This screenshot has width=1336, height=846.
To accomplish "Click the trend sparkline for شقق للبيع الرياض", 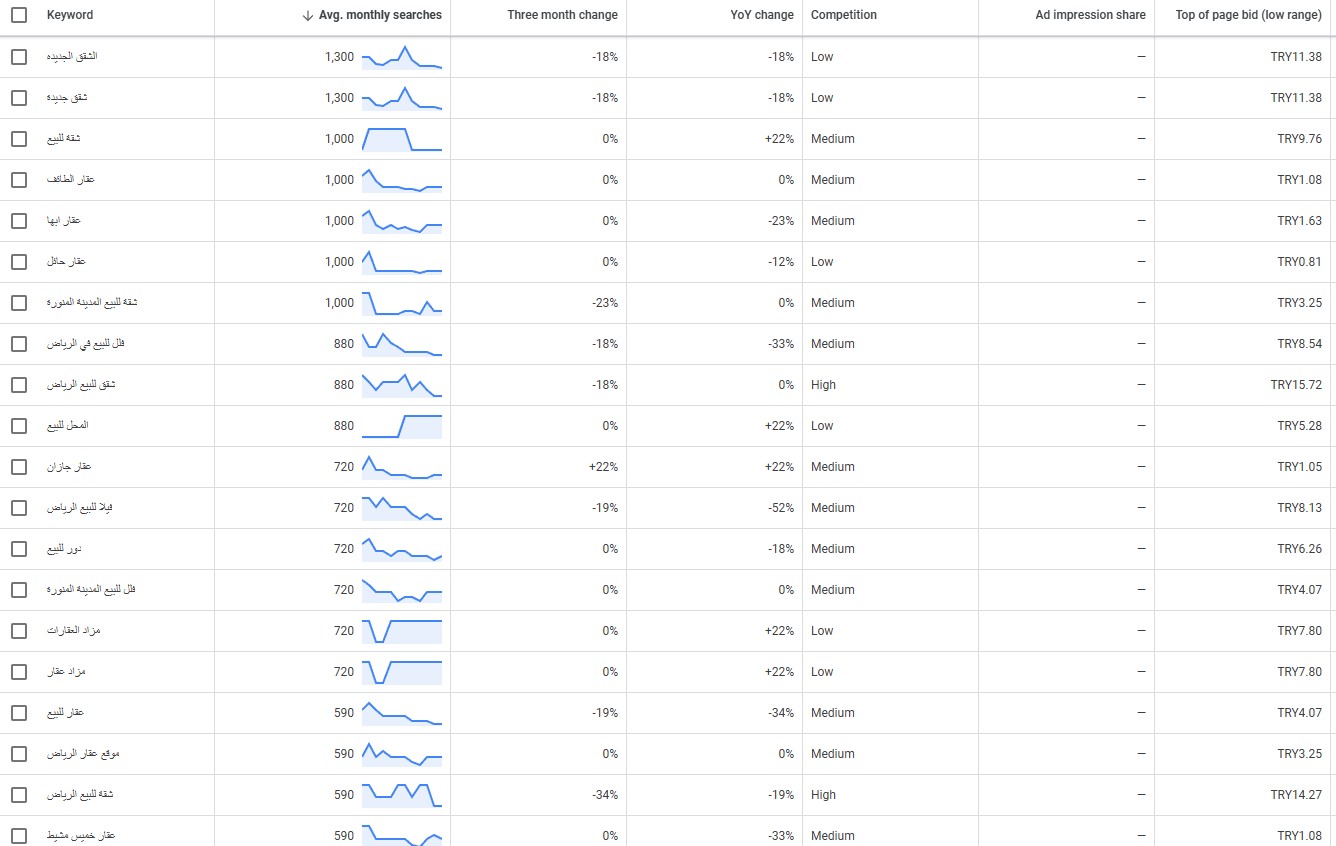I will (x=404, y=384).
